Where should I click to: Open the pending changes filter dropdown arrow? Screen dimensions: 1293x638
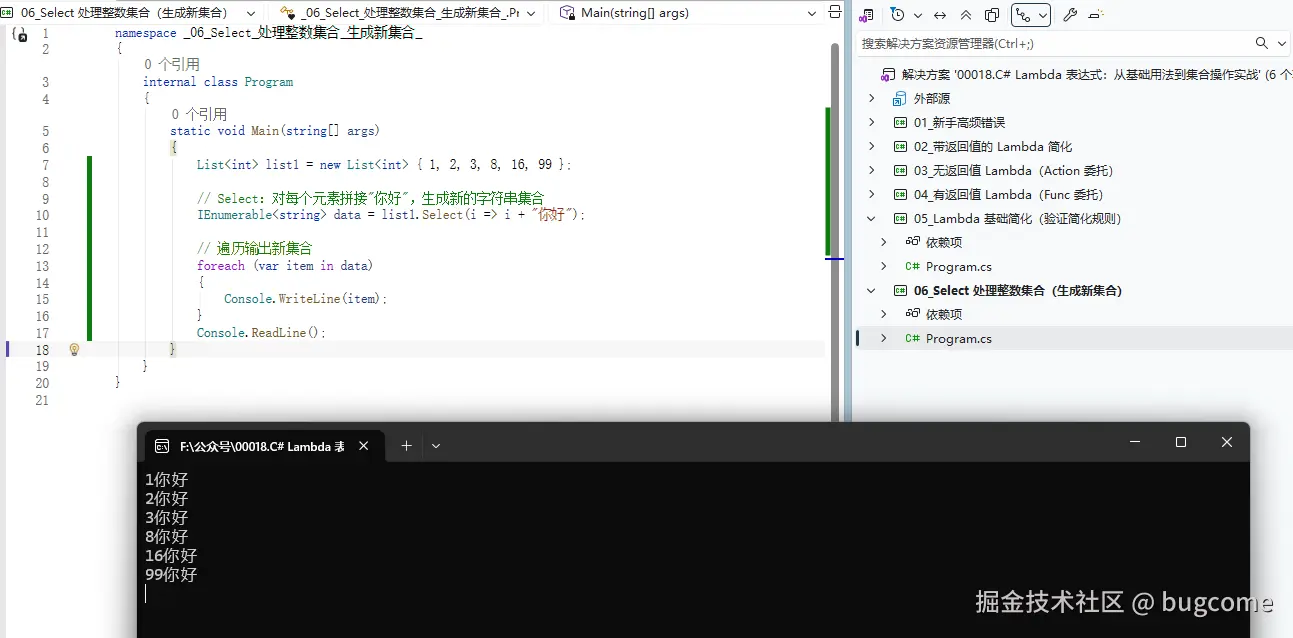point(917,15)
